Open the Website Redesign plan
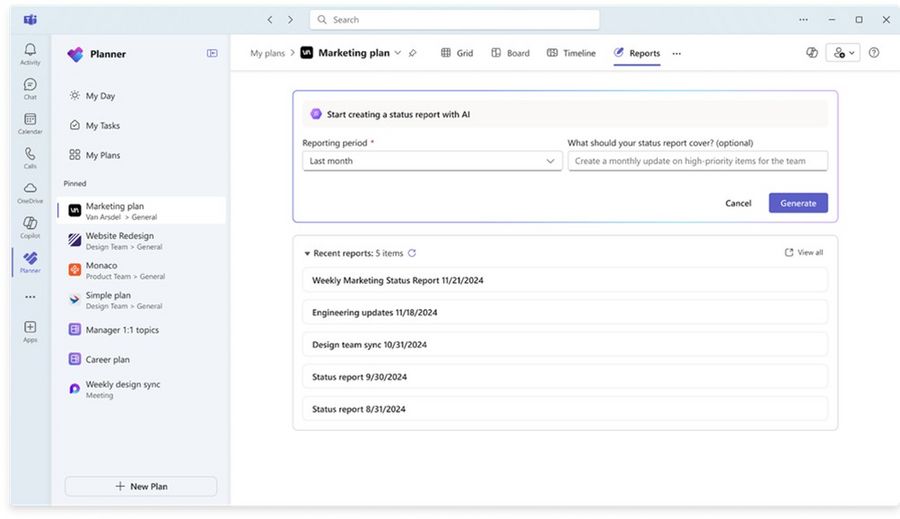Screen dimensions: 900x519 (141, 241)
